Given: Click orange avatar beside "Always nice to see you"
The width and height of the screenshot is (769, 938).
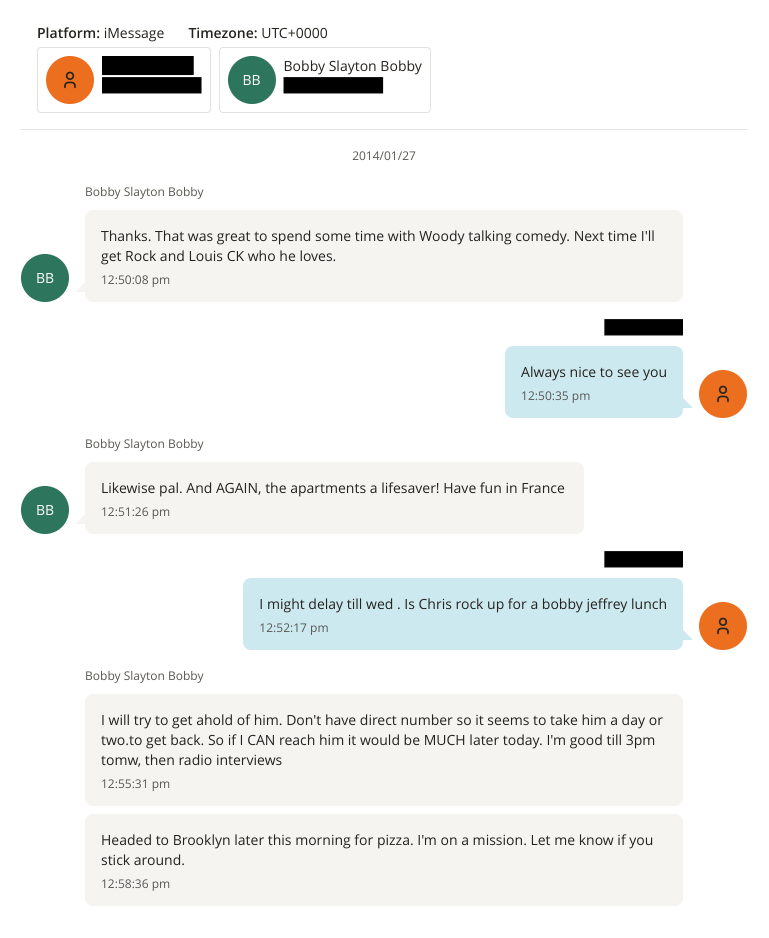Looking at the screenshot, I should coord(723,394).
